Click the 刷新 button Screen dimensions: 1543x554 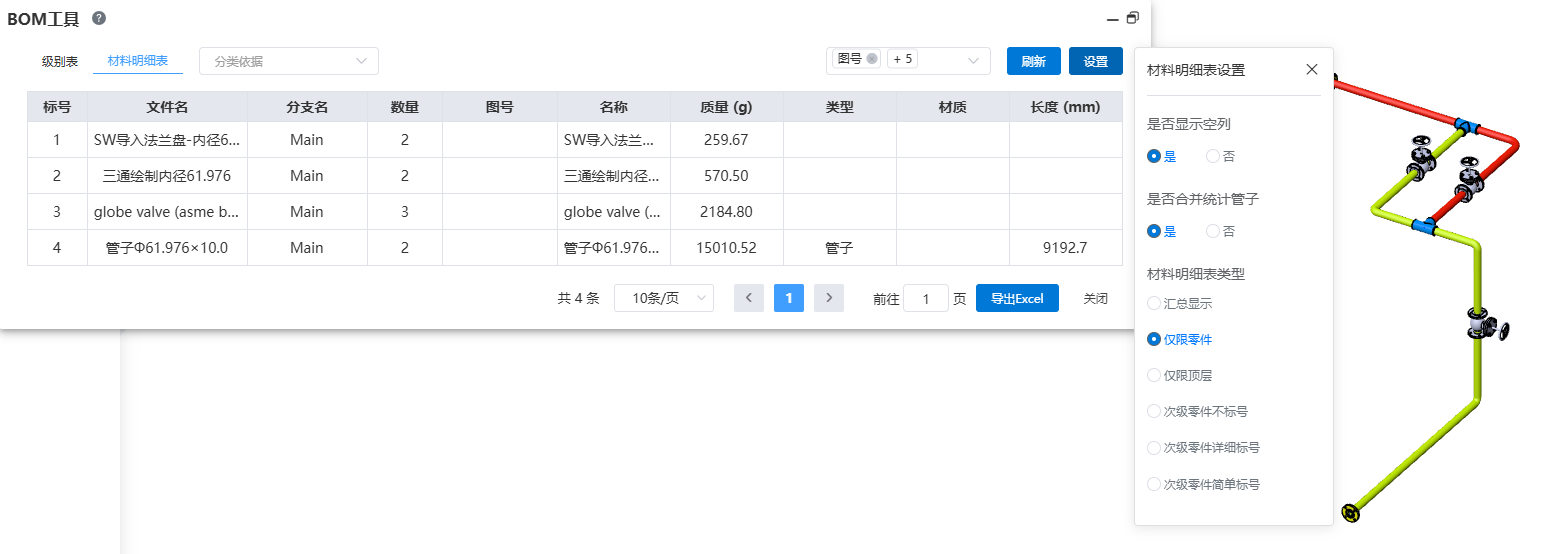(x=1033, y=61)
